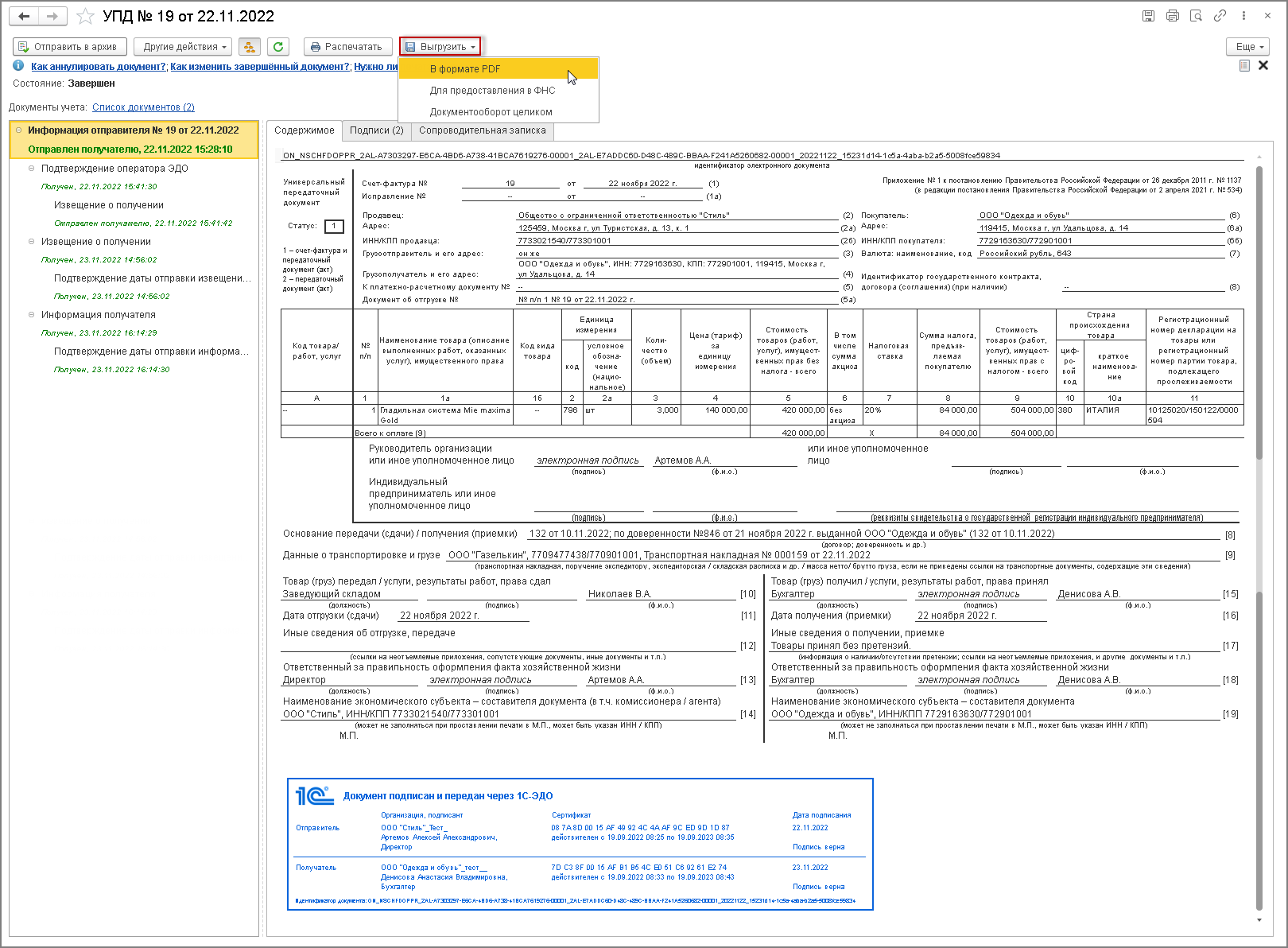
Task: Click the heading Документ подписан и передан через 1С-ЭДО
Action: point(448,796)
